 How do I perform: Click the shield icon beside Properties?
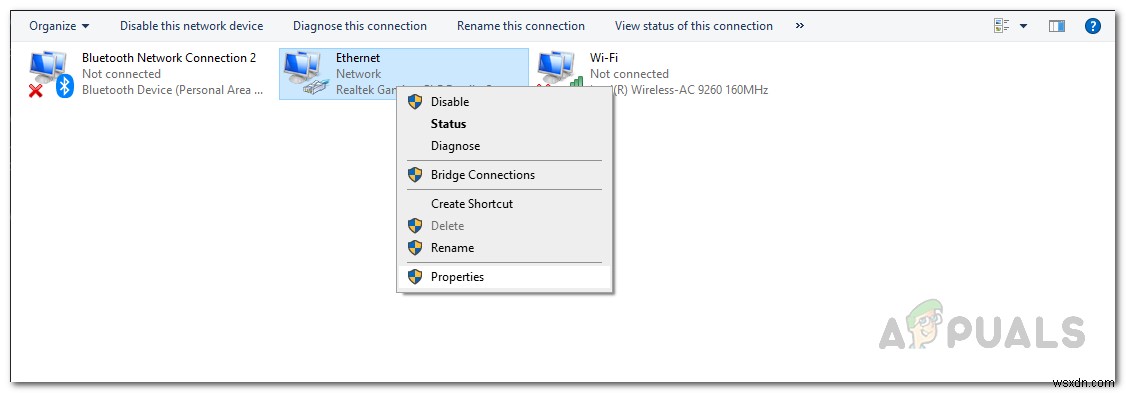pyautogui.click(x=415, y=277)
